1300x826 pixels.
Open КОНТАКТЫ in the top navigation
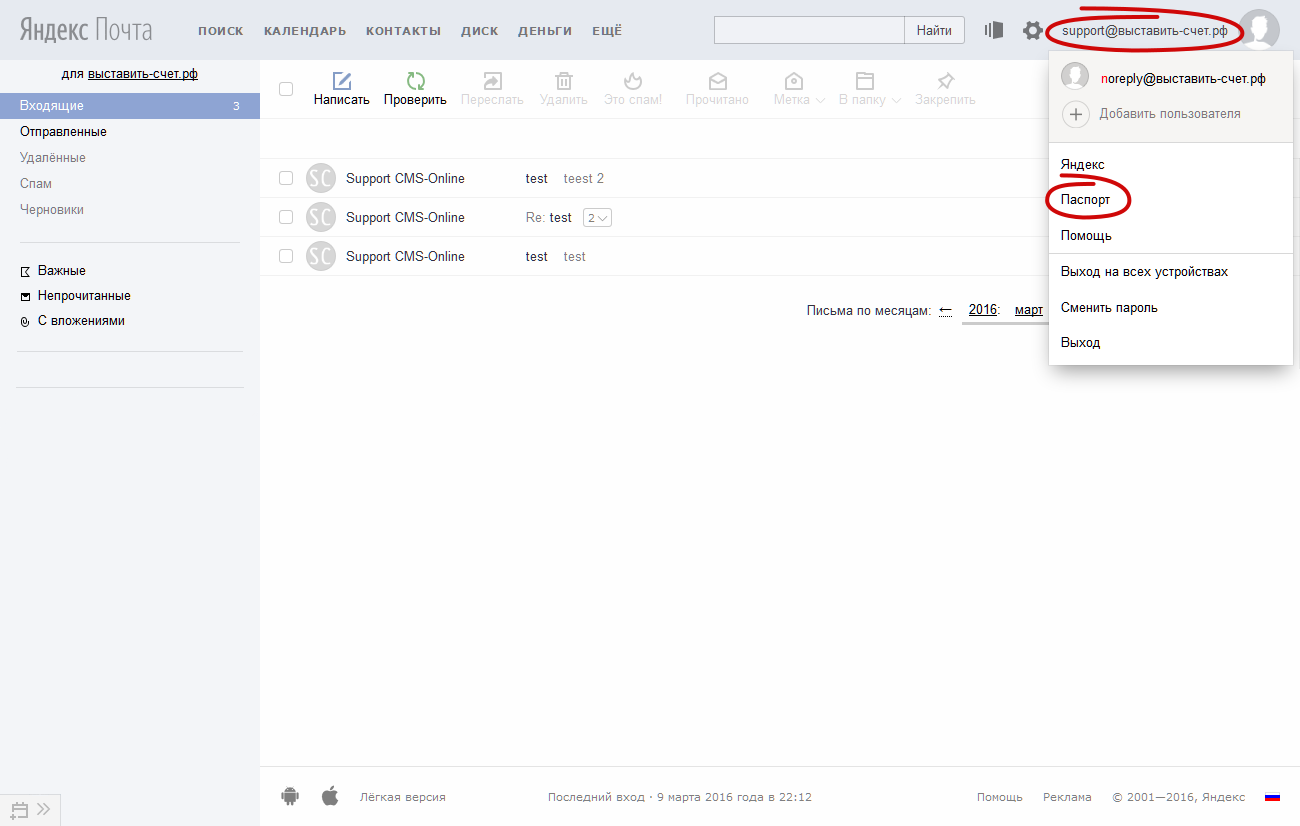(403, 31)
